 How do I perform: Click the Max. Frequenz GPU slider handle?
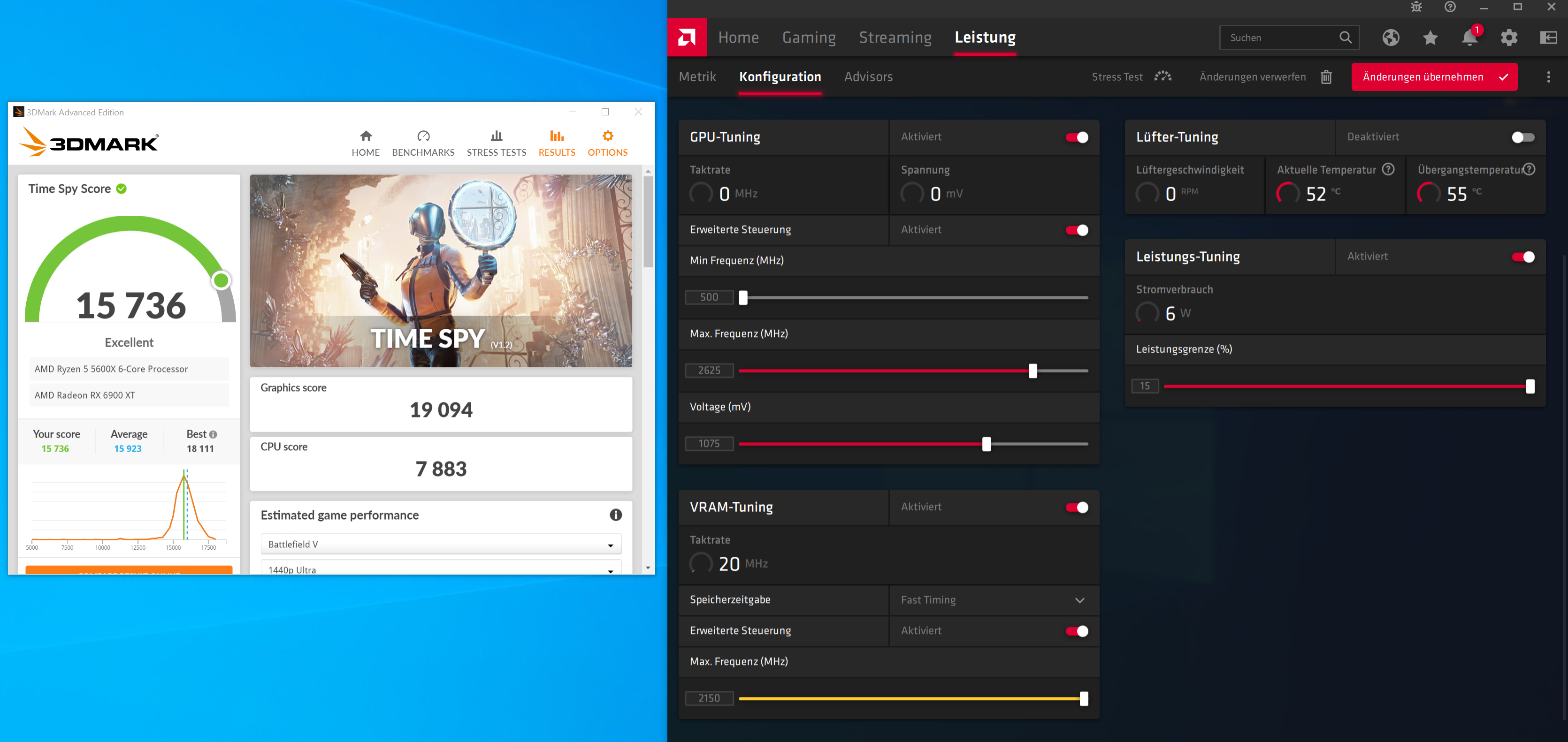[1033, 371]
